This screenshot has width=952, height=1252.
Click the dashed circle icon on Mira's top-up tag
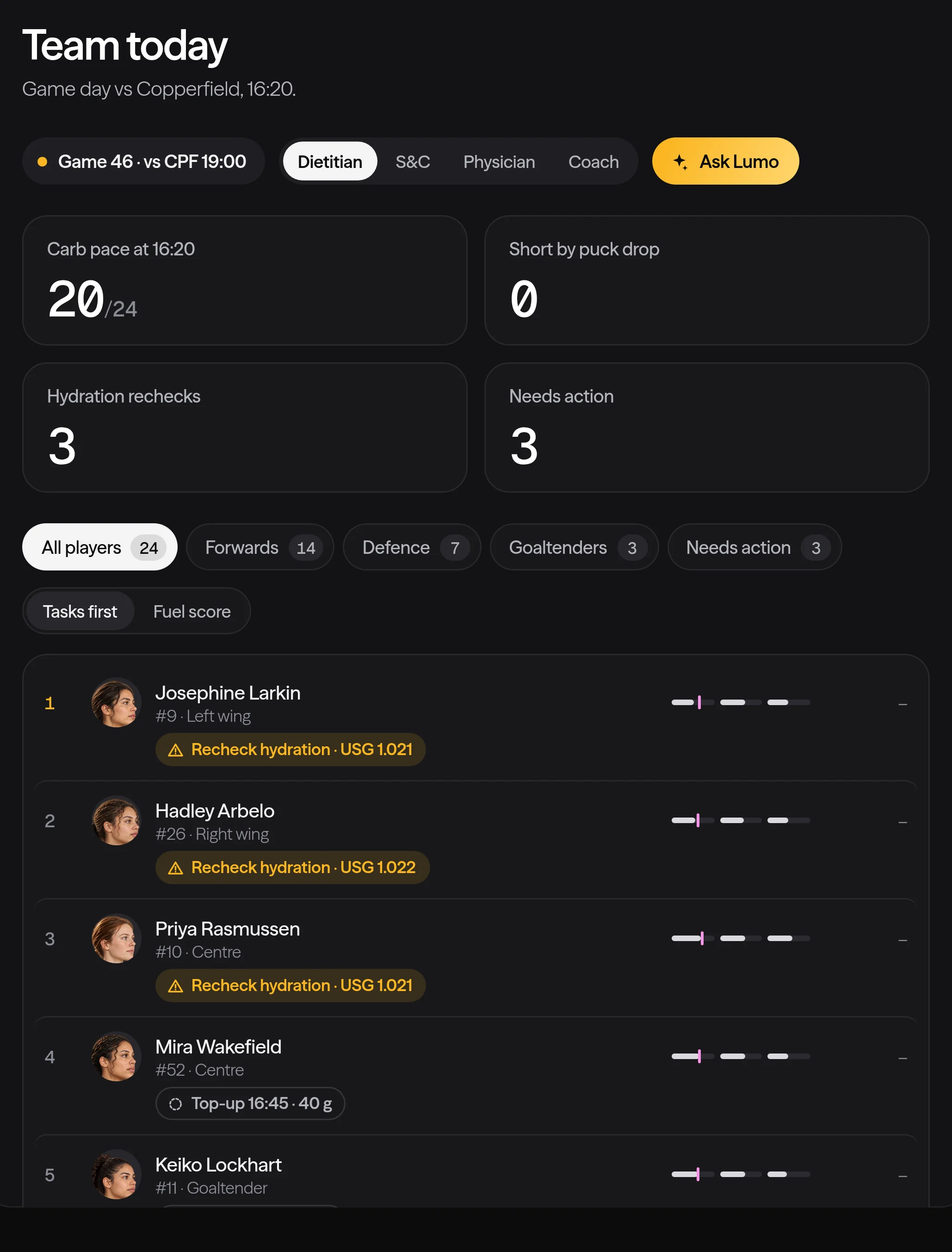[176, 1103]
